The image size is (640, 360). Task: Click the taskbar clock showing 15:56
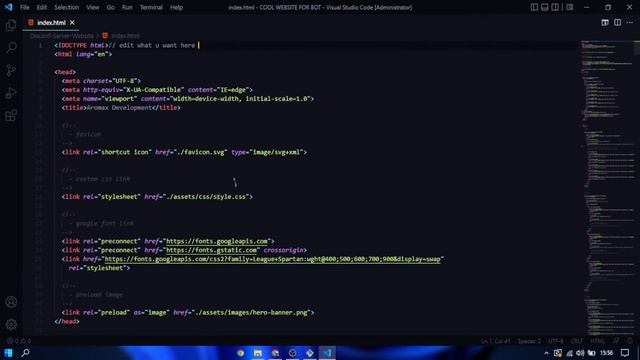(x=607, y=353)
